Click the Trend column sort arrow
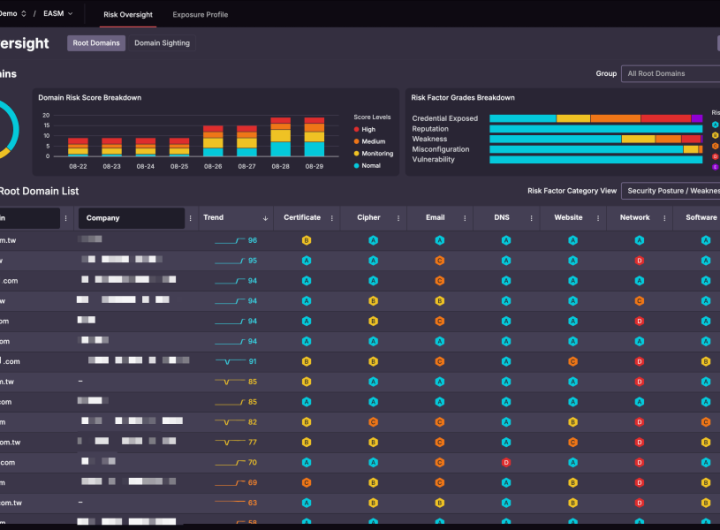 point(265,218)
